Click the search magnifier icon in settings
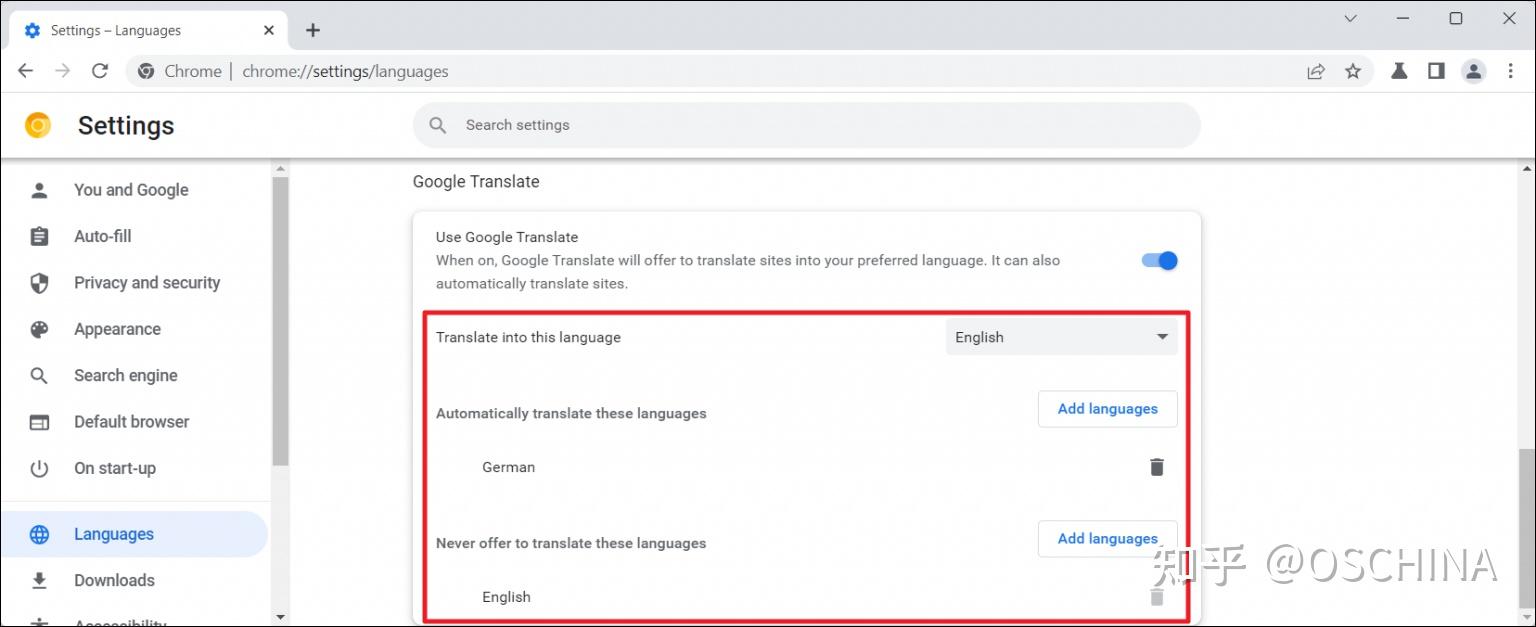 [x=438, y=125]
